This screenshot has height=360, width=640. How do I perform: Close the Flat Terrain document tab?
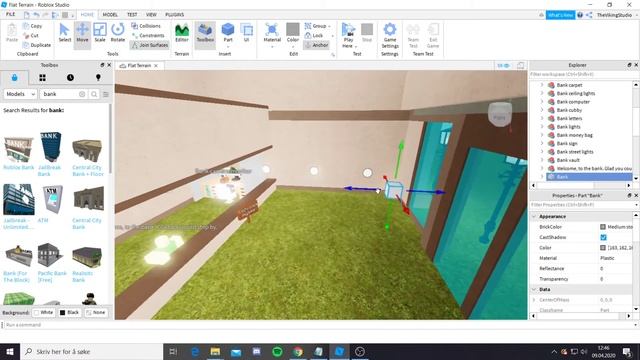coord(156,66)
